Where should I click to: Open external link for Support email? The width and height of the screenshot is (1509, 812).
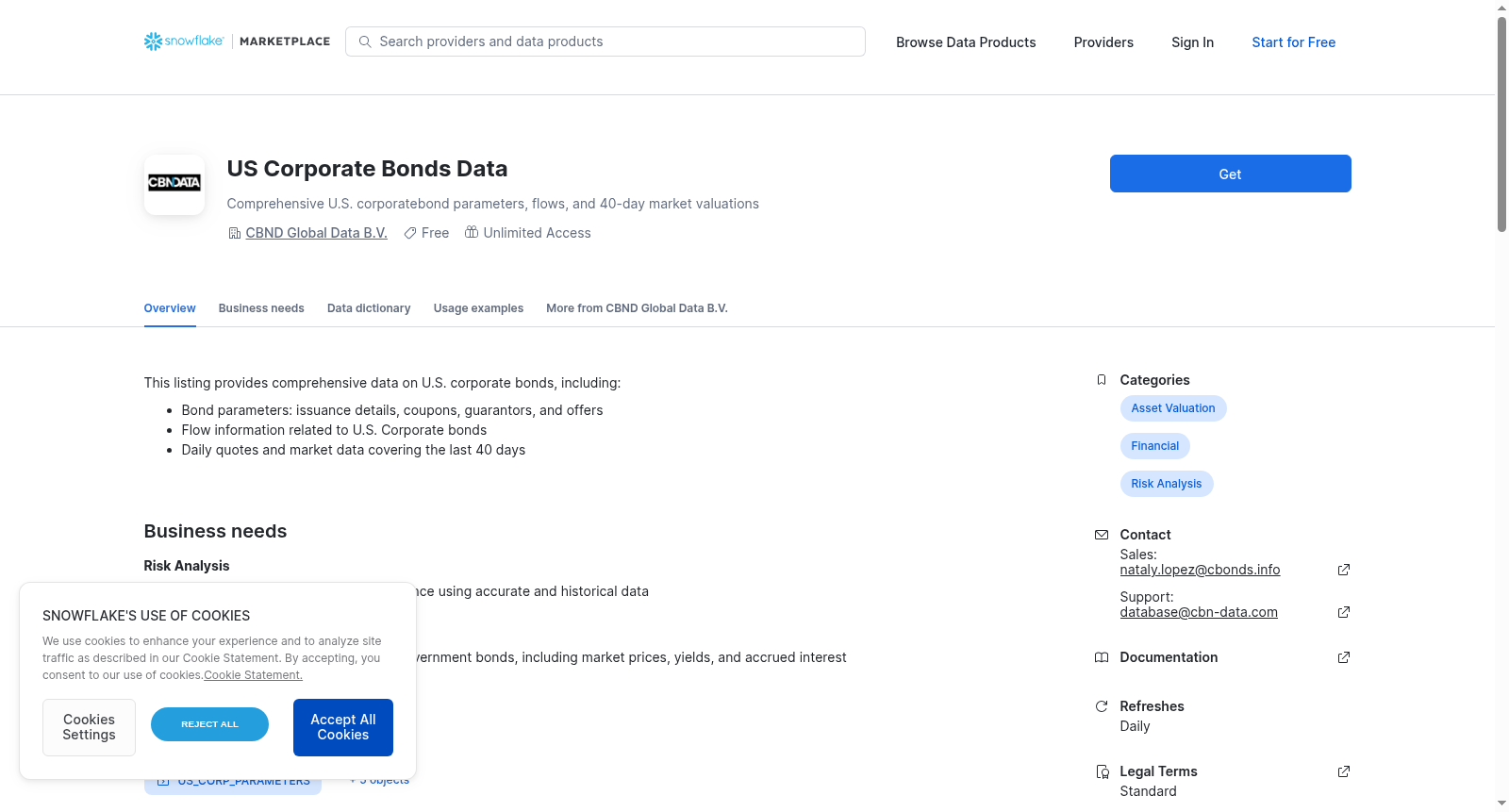click(1344, 612)
